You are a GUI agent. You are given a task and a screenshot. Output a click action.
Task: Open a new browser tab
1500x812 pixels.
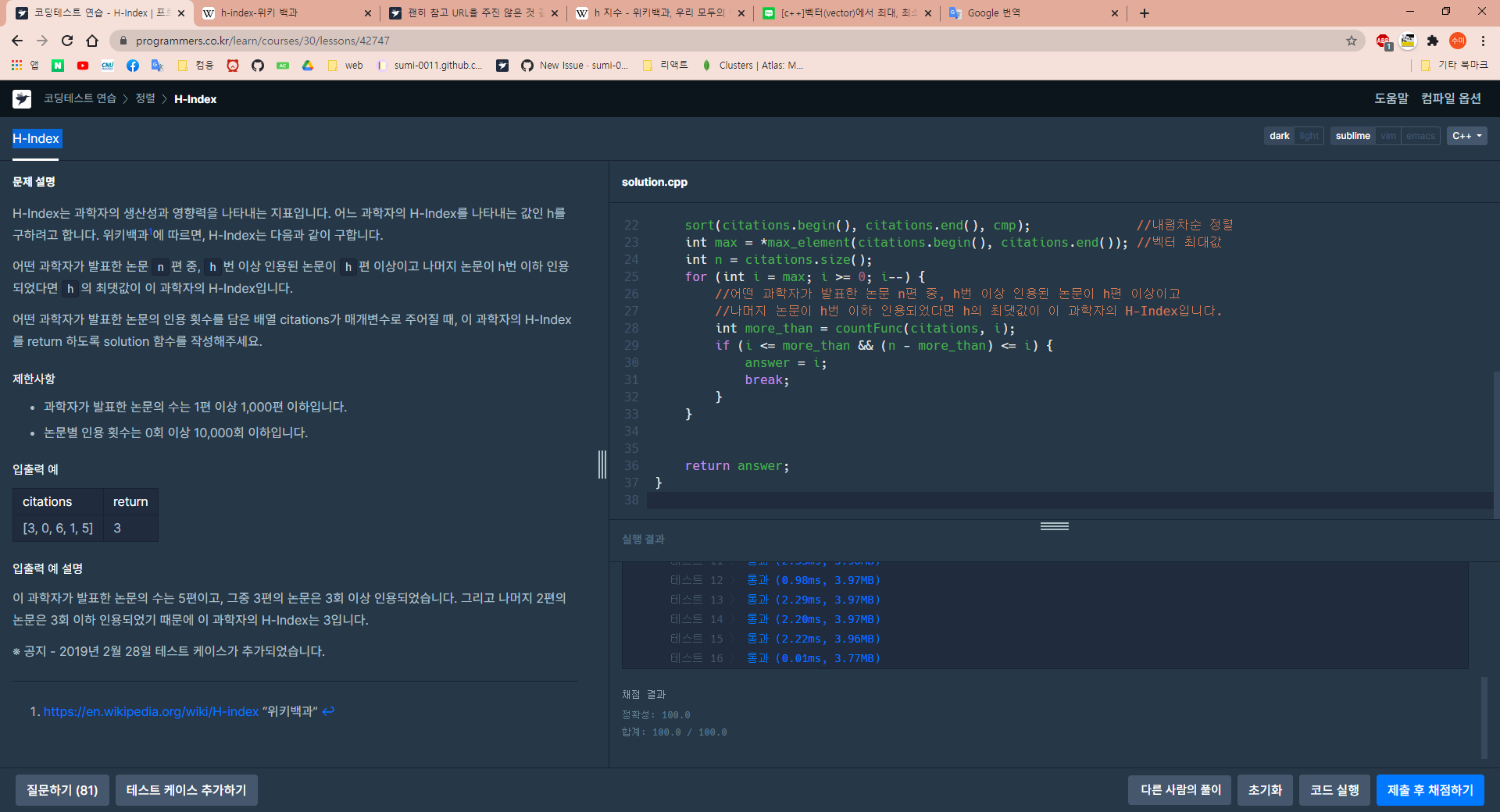1145,13
